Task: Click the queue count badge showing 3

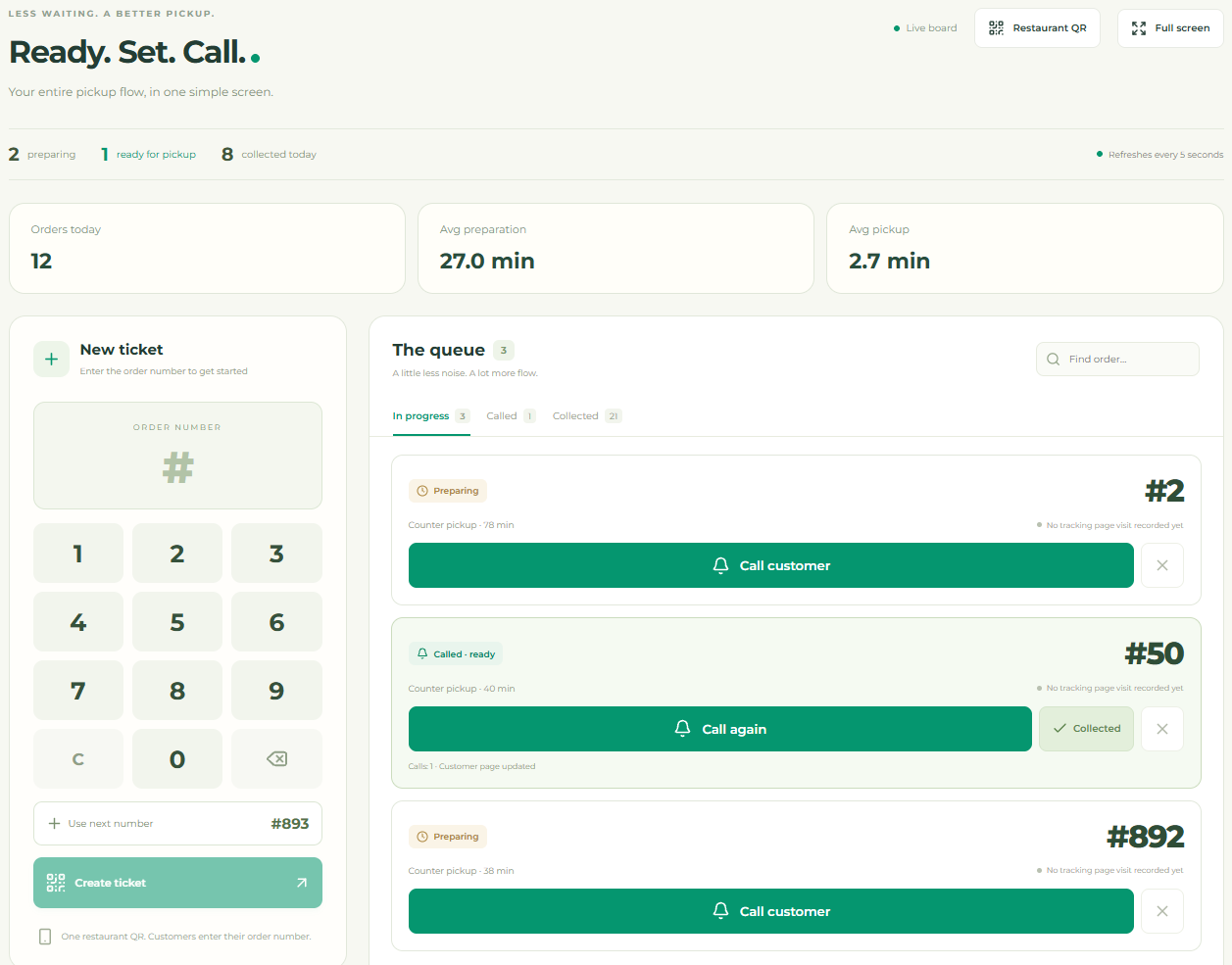Action: 504,350
